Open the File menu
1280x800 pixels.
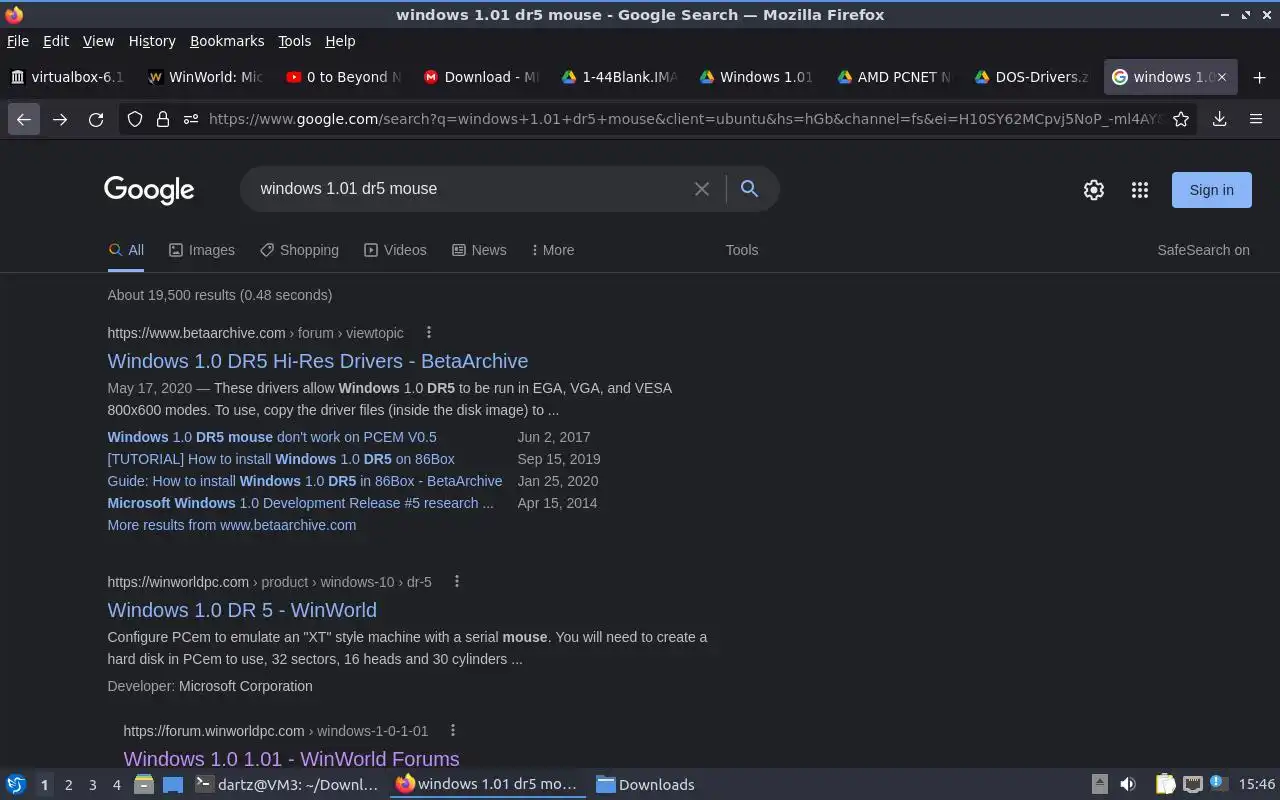coord(18,41)
